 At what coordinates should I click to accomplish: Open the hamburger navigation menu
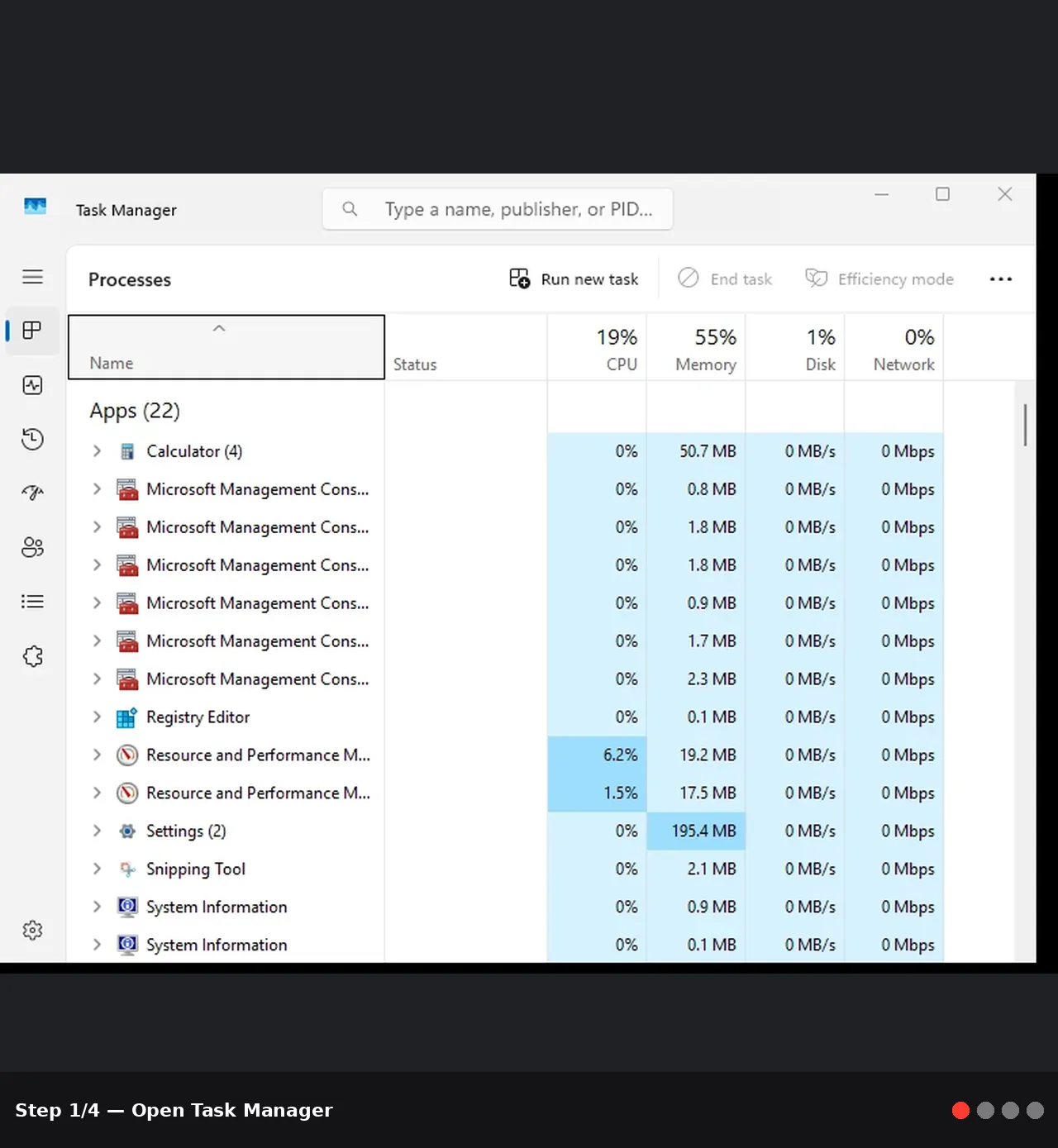click(x=32, y=277)
